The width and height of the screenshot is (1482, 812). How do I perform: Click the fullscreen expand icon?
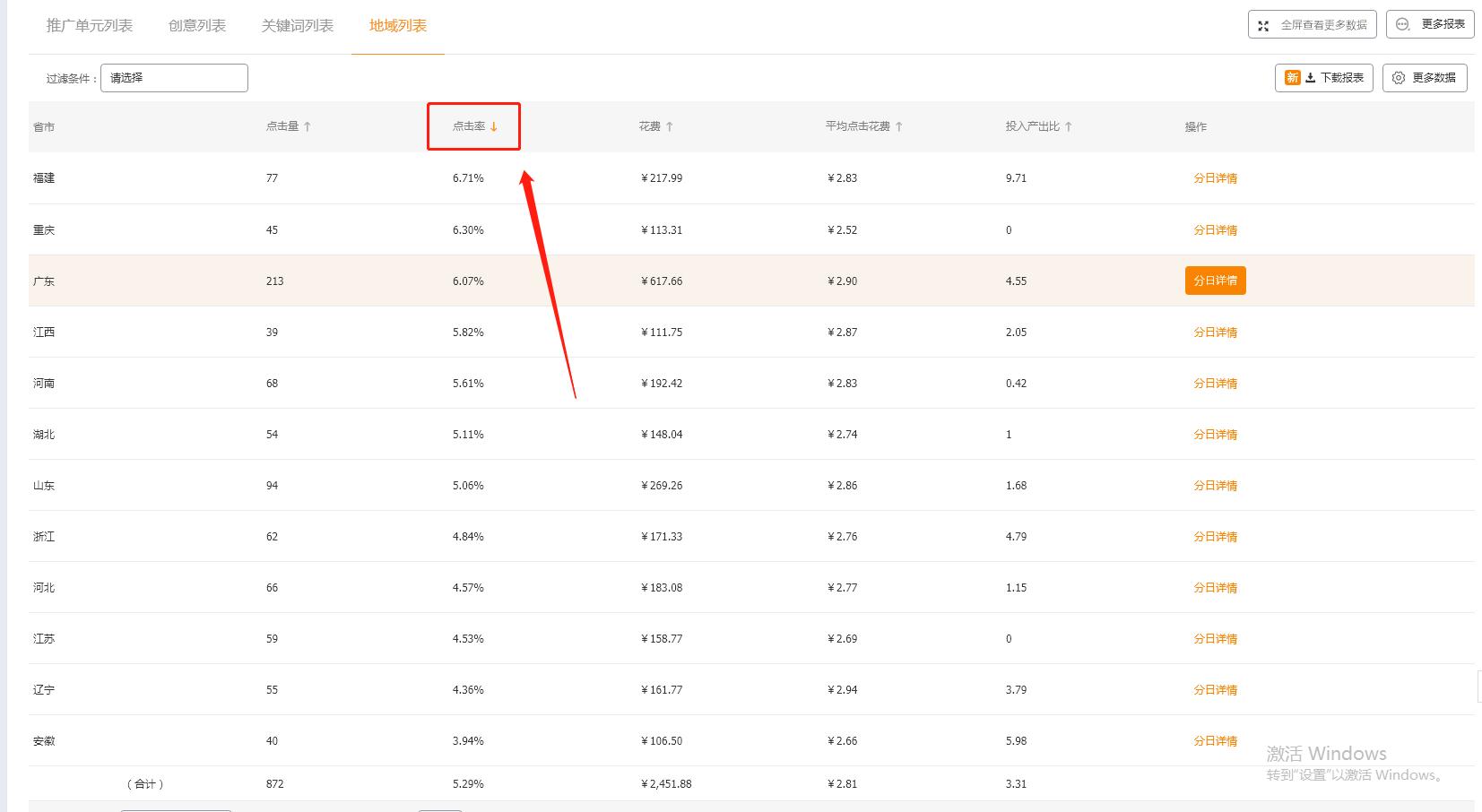1263,25
